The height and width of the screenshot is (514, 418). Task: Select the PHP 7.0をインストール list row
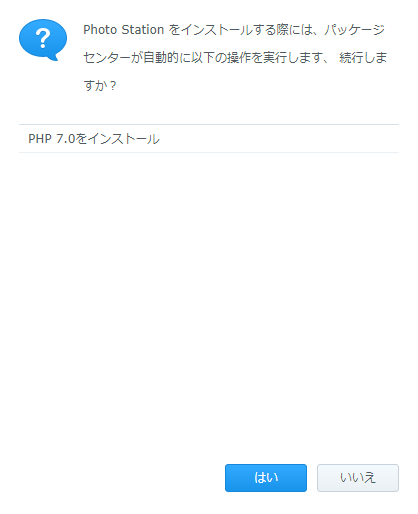tap(209, 139)
